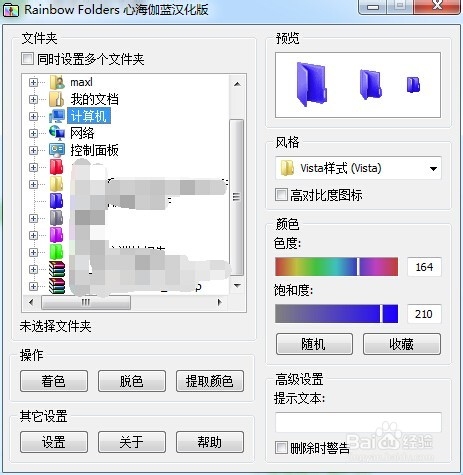
Task: Select 网络 in folder tree
Action: 82,133
